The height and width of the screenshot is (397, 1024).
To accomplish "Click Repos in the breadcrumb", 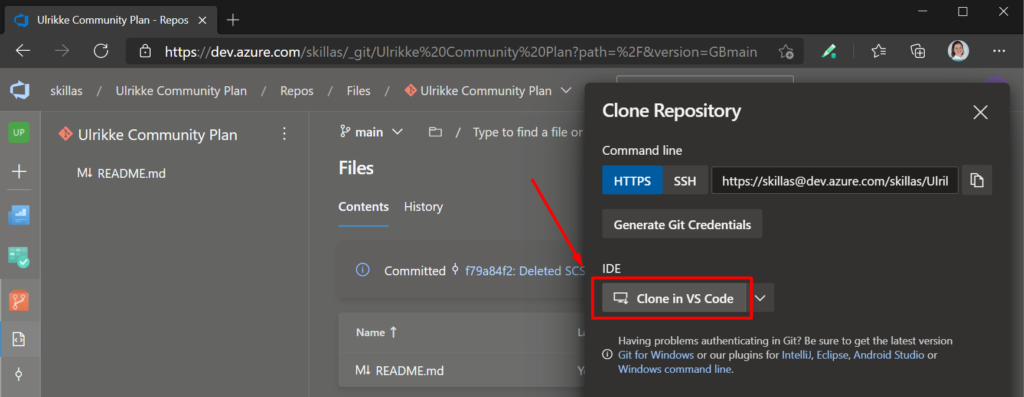I will [x=296, y=91].
